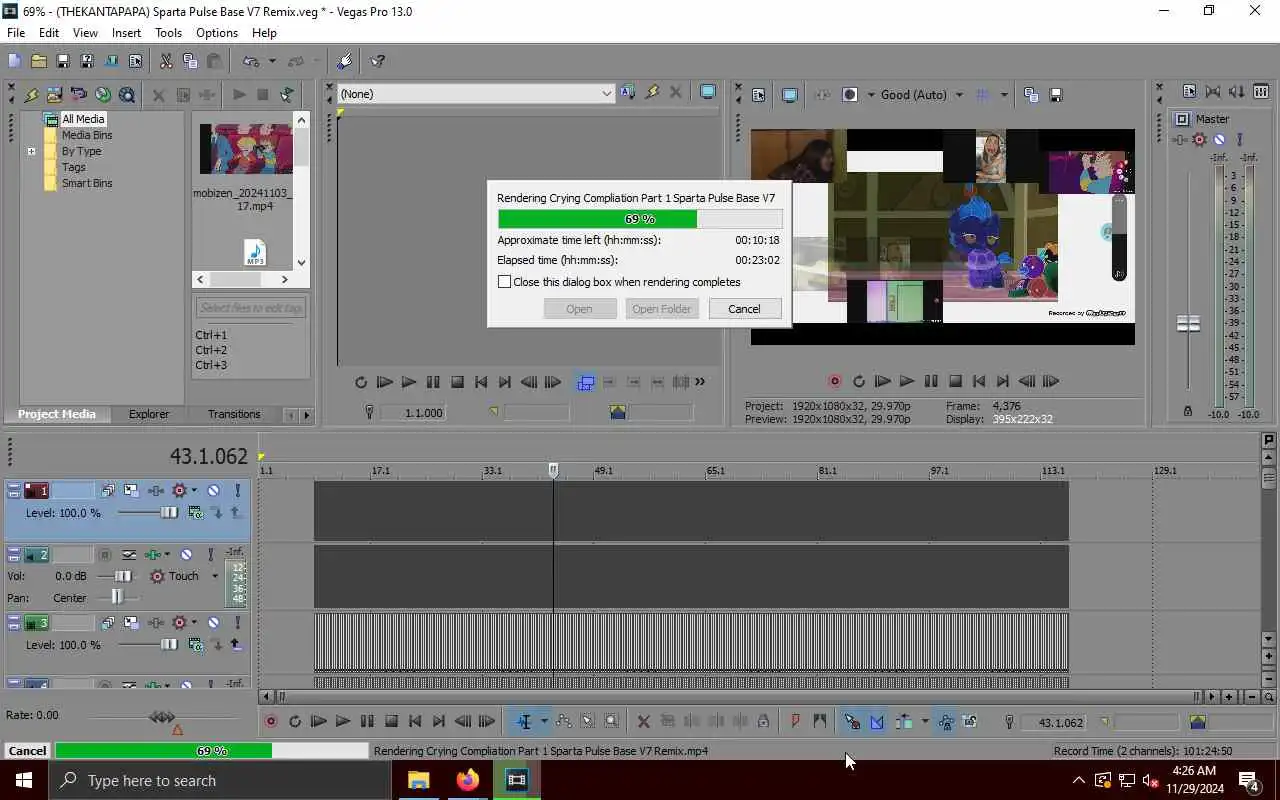Click the New project icon
Viewport: 1280px width, 800px height.
tap(14, 61)
